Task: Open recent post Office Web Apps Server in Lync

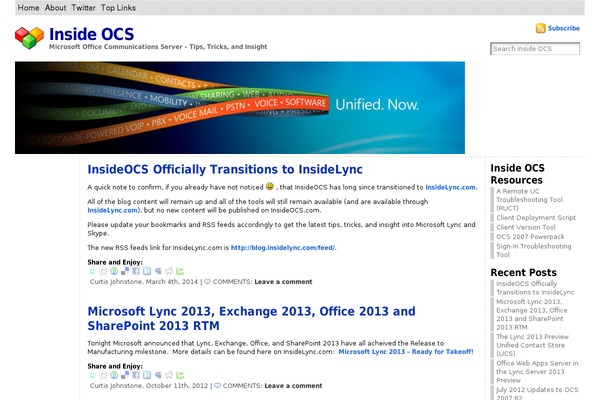Action: point(537,372)
